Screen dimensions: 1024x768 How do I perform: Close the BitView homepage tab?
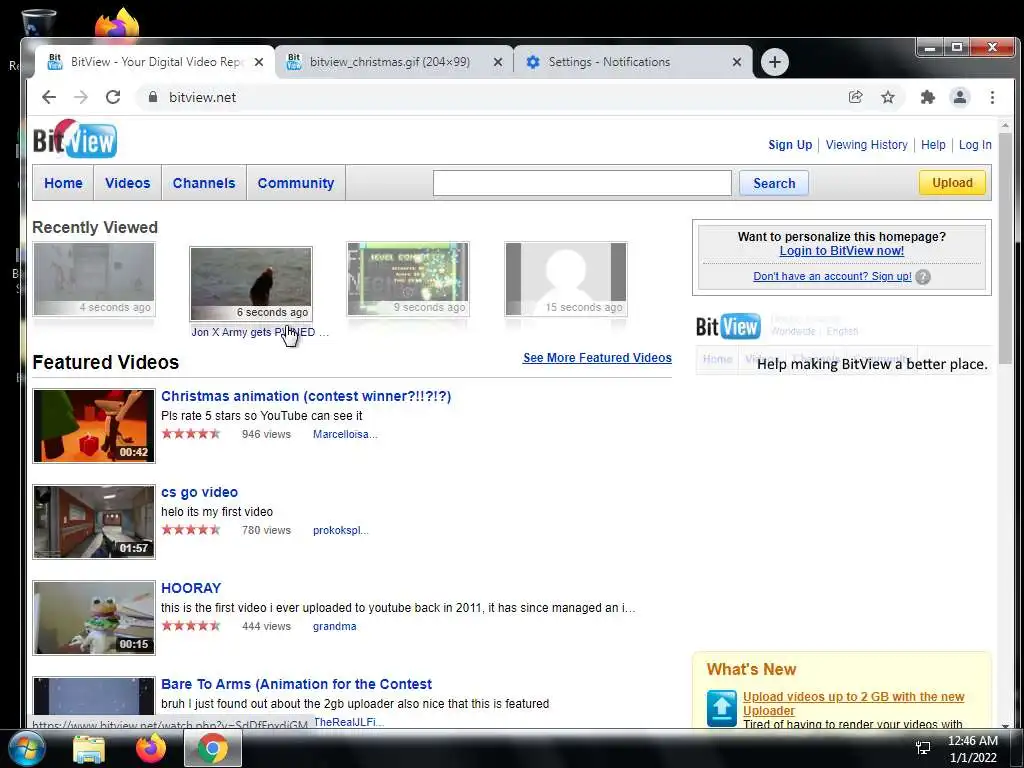tap(259, 62)
